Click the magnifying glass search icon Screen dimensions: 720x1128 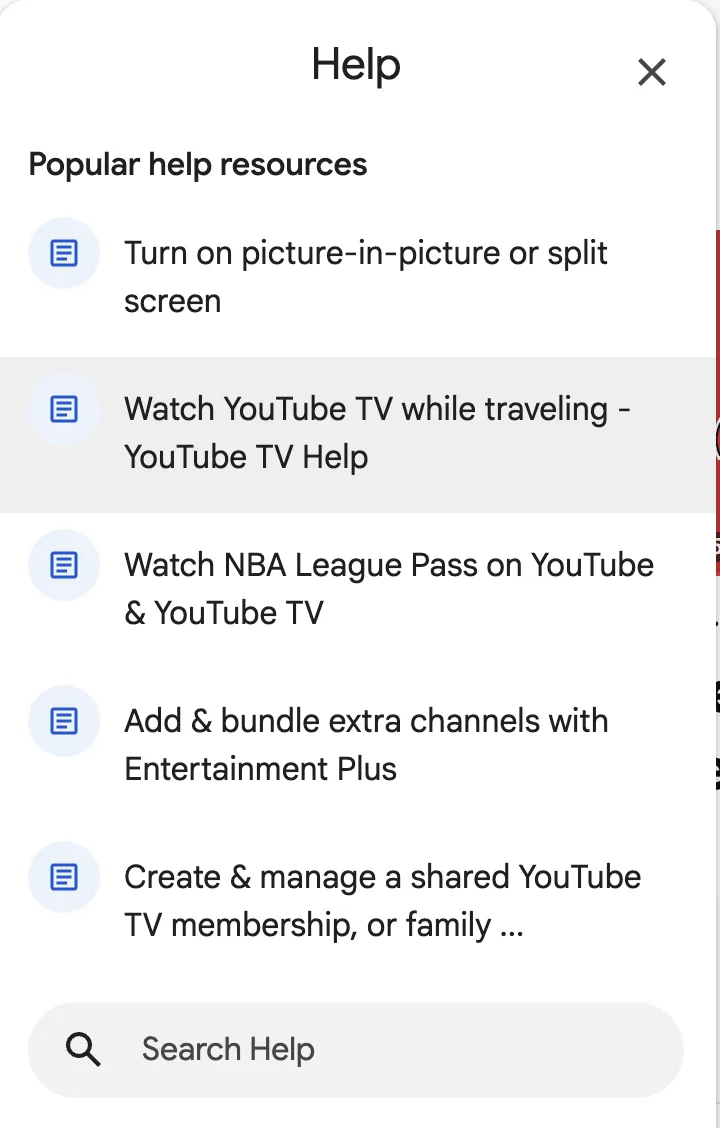click(x=83, y=1050)
